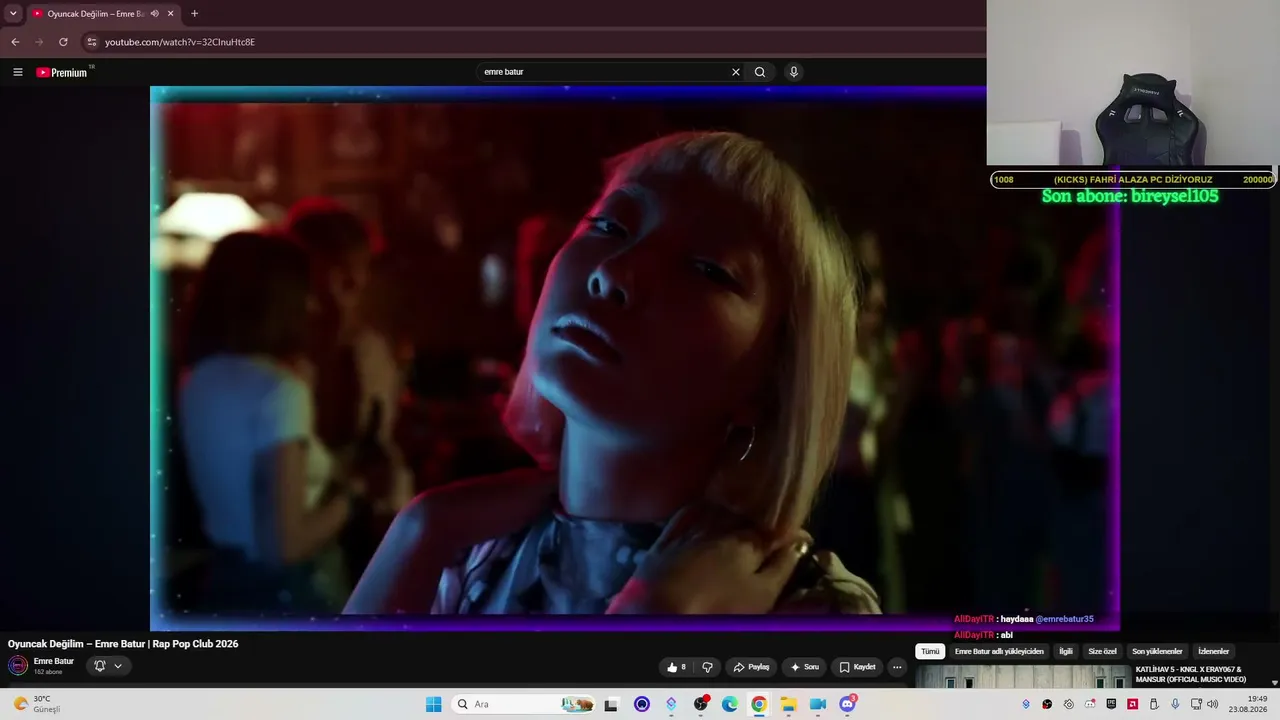
Task: Reload the YouTube page
Action: pyautogui.click(x=63, y=42)
